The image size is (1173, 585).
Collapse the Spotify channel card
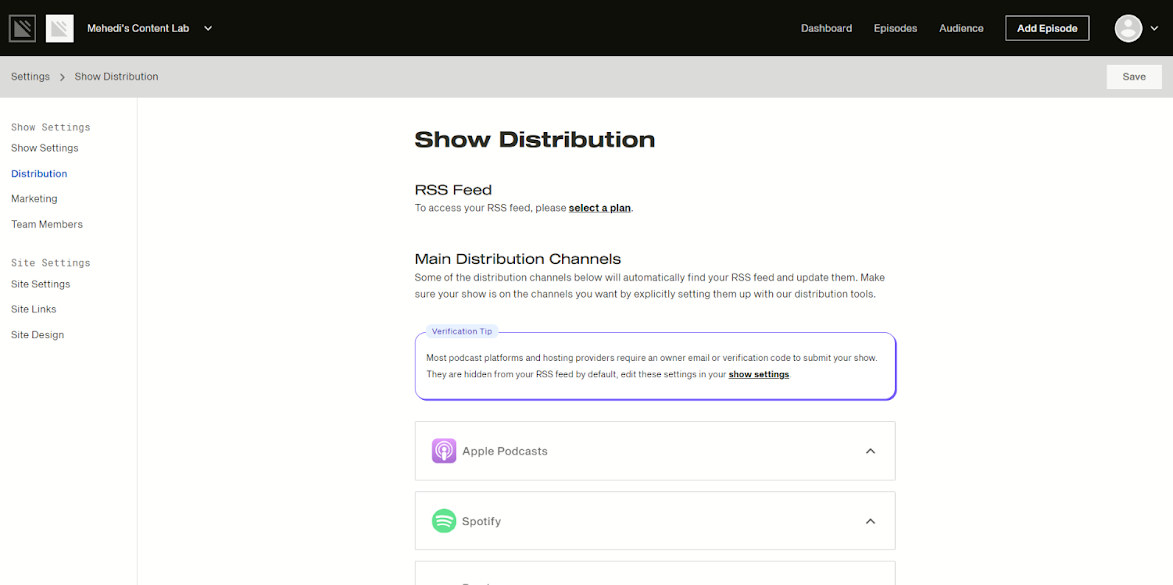869,520
